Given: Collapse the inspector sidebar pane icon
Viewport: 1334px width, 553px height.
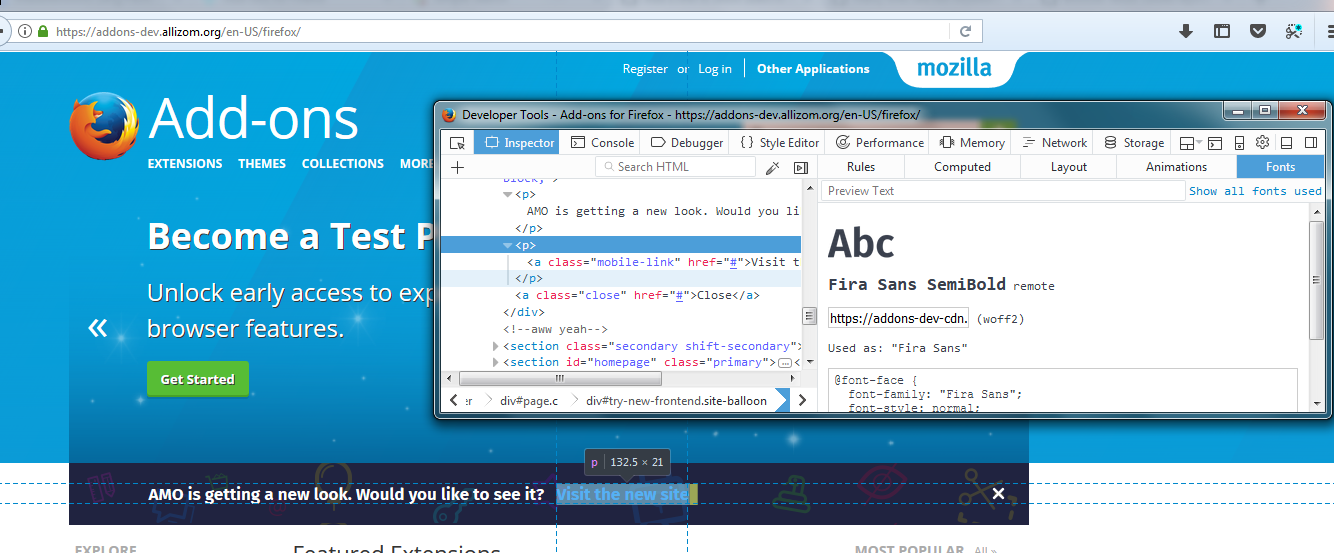Looking at the screenshot, I should [x=801, y=167].
